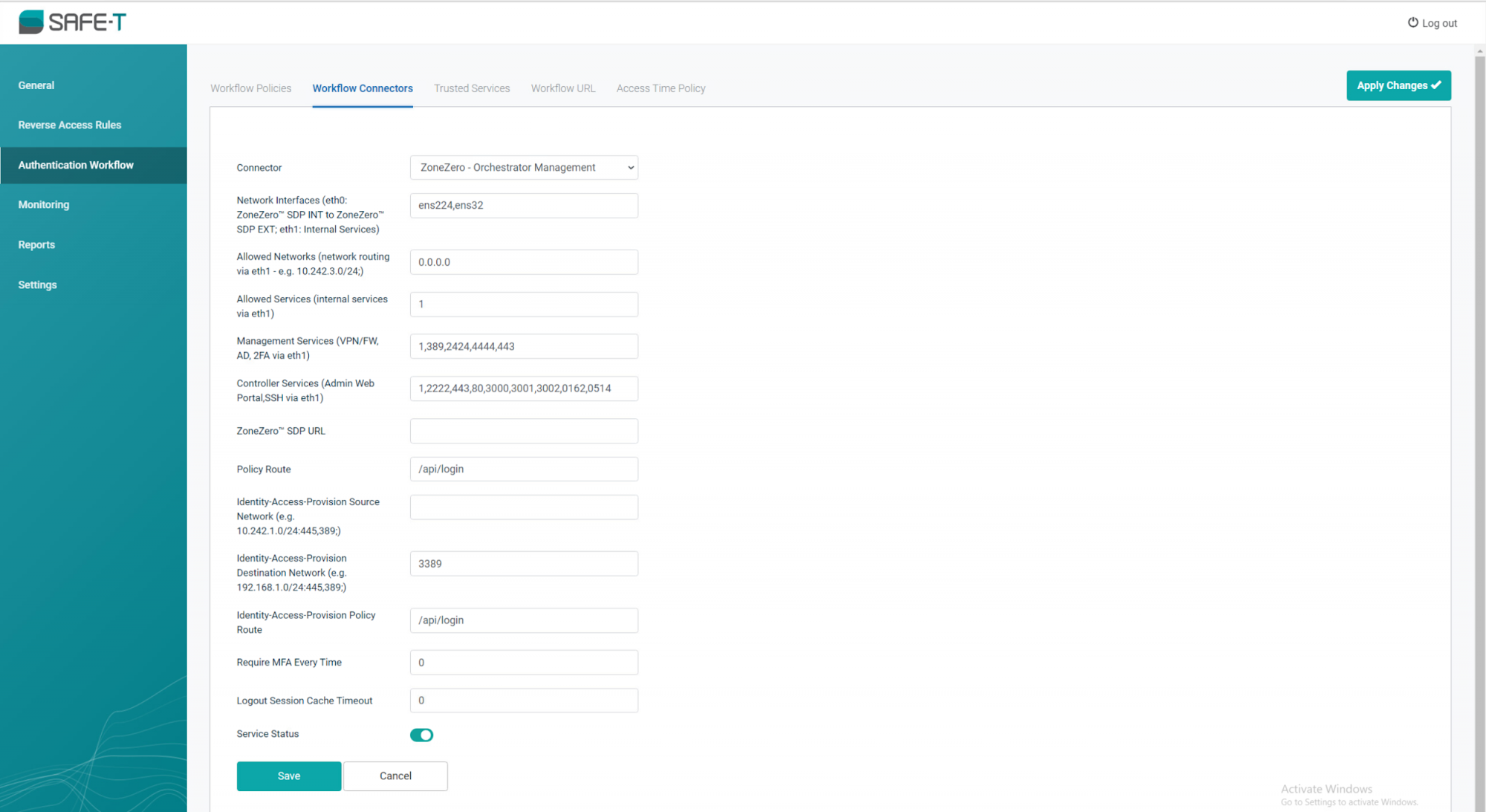Open the Trusted Services tab
This screenshot has width=1486, height=812.
[472, 88]
